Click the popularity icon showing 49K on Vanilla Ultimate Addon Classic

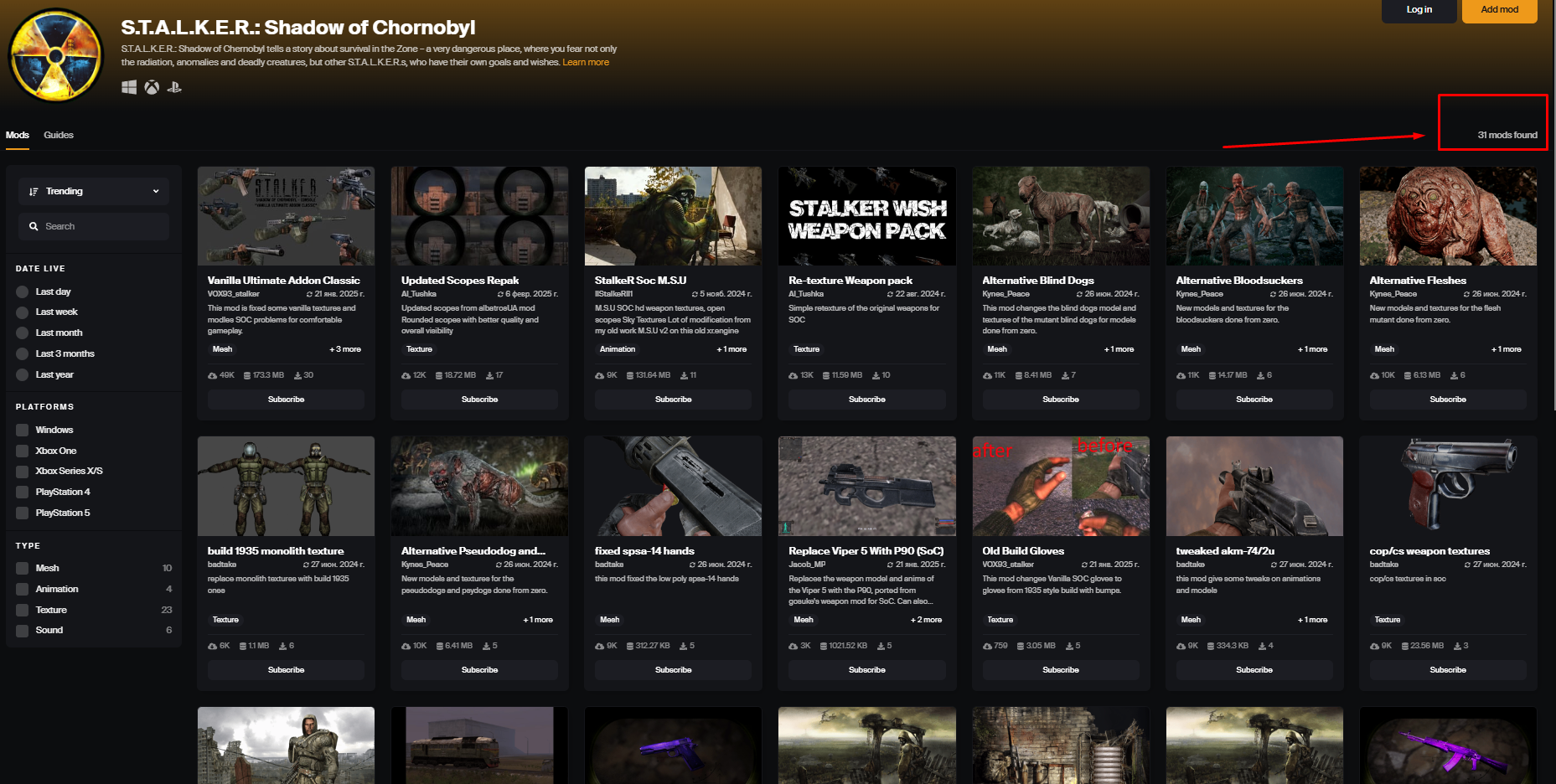tap(213, 375)
